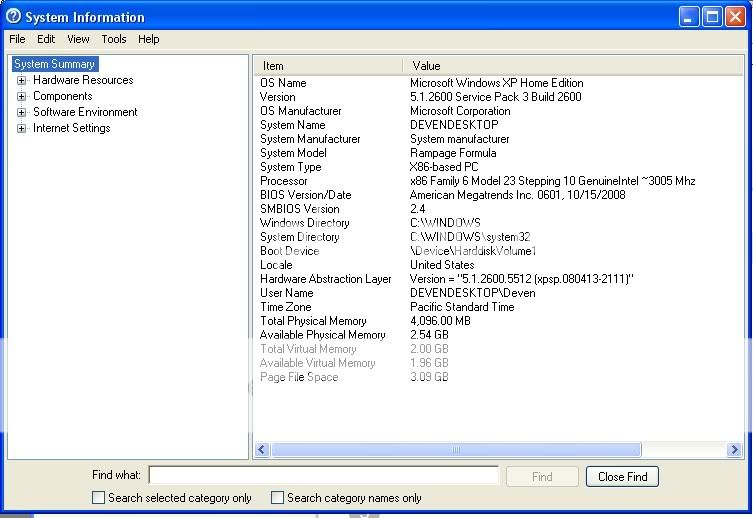
Task: Toggle Search category names only checkbox
Action: tap(277, 497)
